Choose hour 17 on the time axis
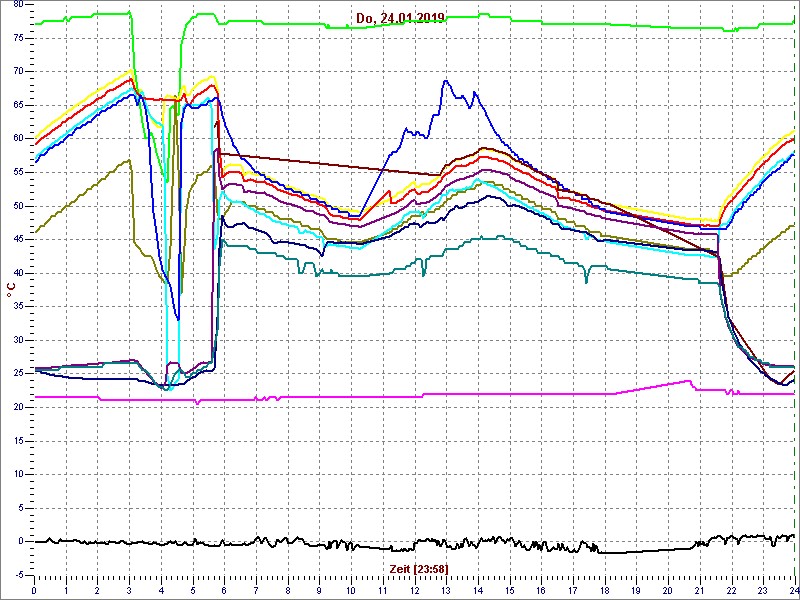This screenshot has height=600, width=800. [572, 590]
